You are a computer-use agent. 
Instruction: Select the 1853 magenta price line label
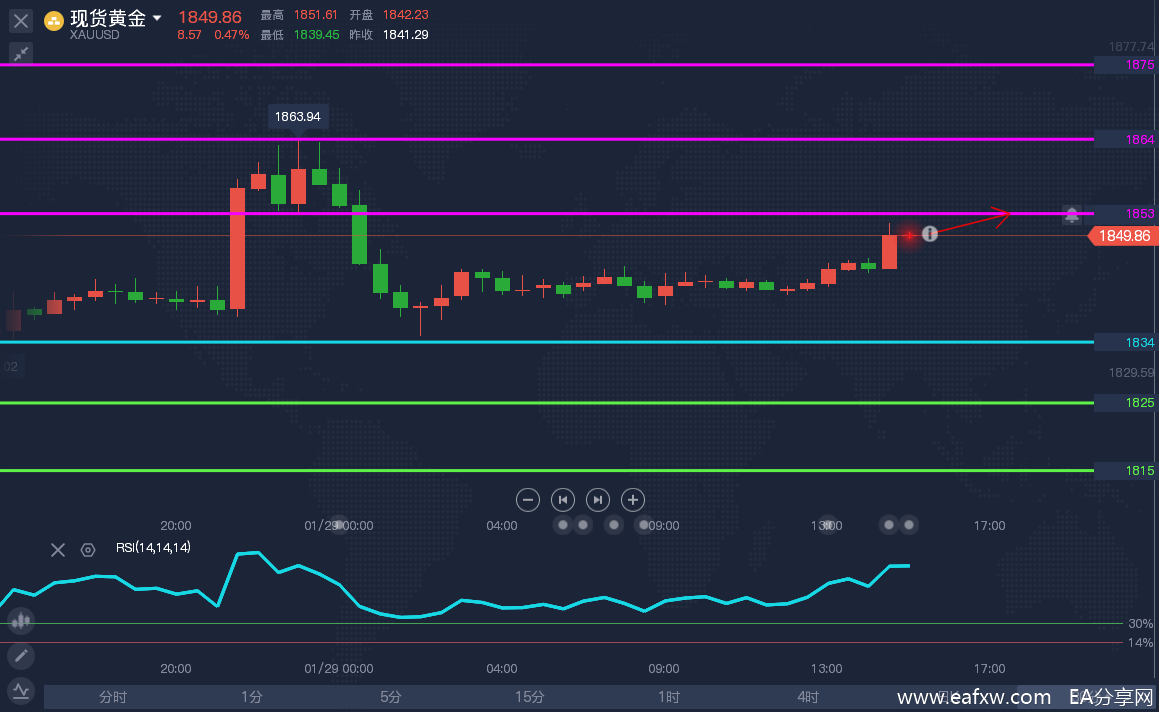[x=1126, y=214]
